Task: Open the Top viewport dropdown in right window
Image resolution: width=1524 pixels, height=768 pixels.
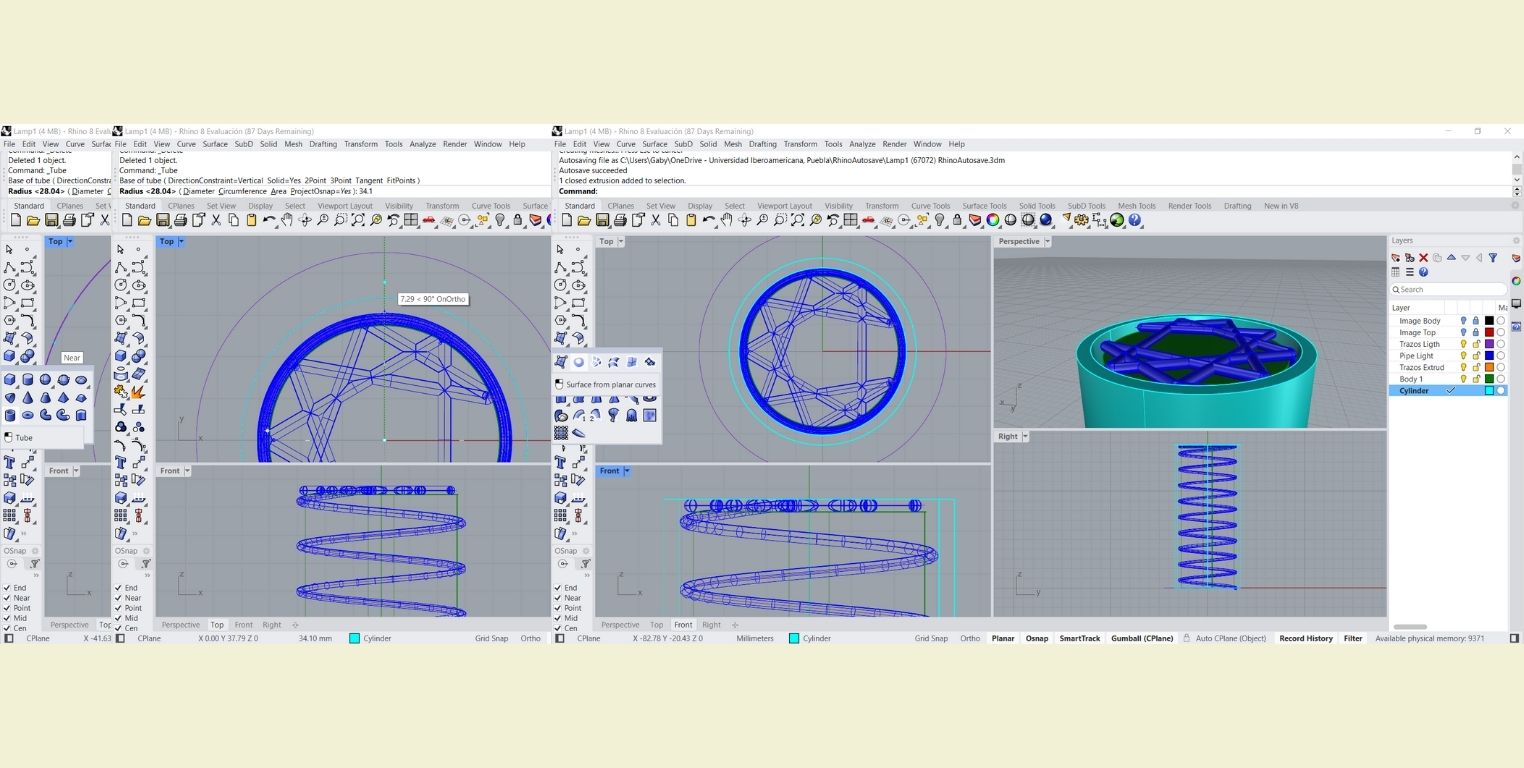Action: [620, 241]
